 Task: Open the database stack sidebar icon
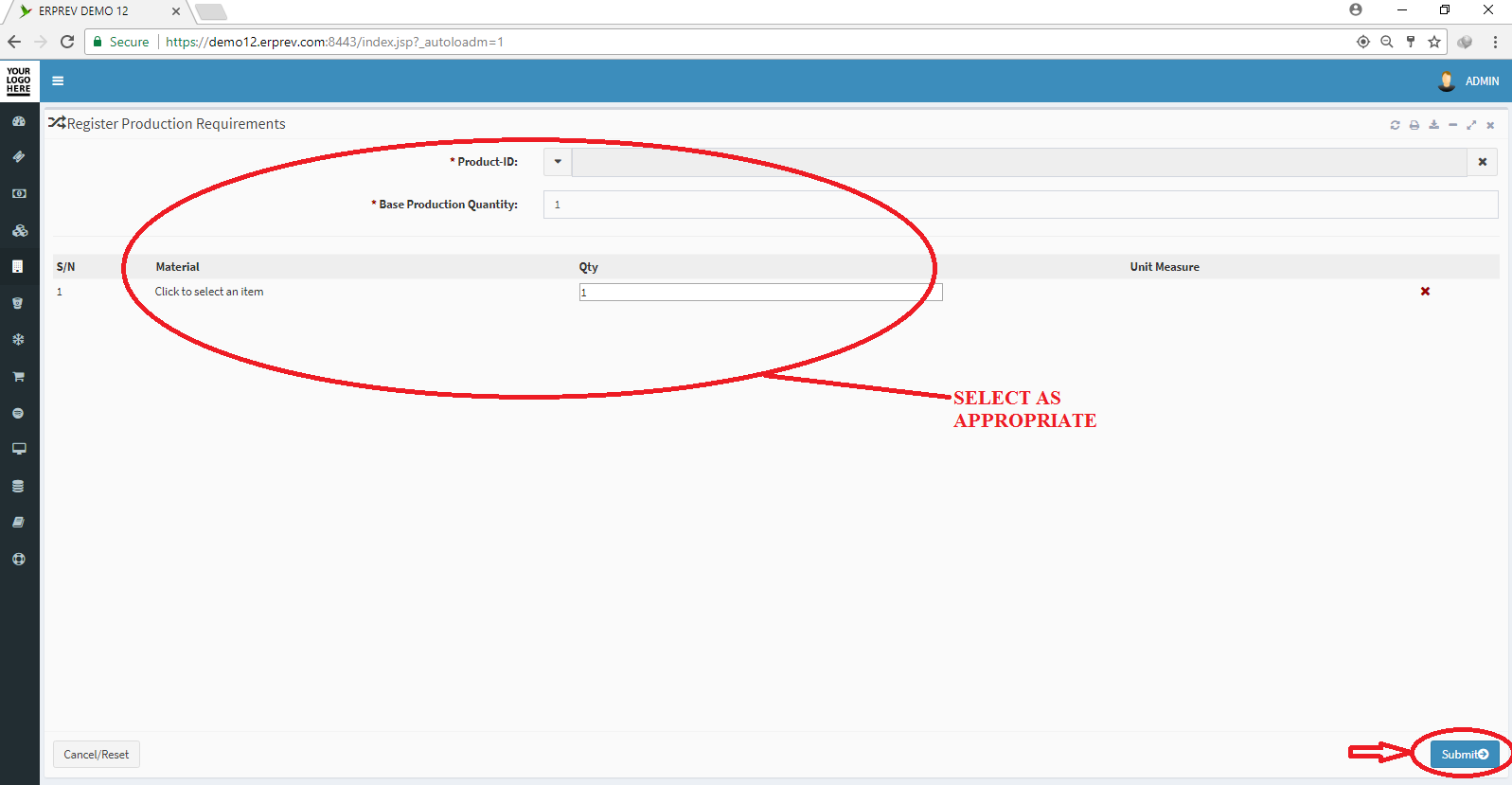[x=18, y=486]
